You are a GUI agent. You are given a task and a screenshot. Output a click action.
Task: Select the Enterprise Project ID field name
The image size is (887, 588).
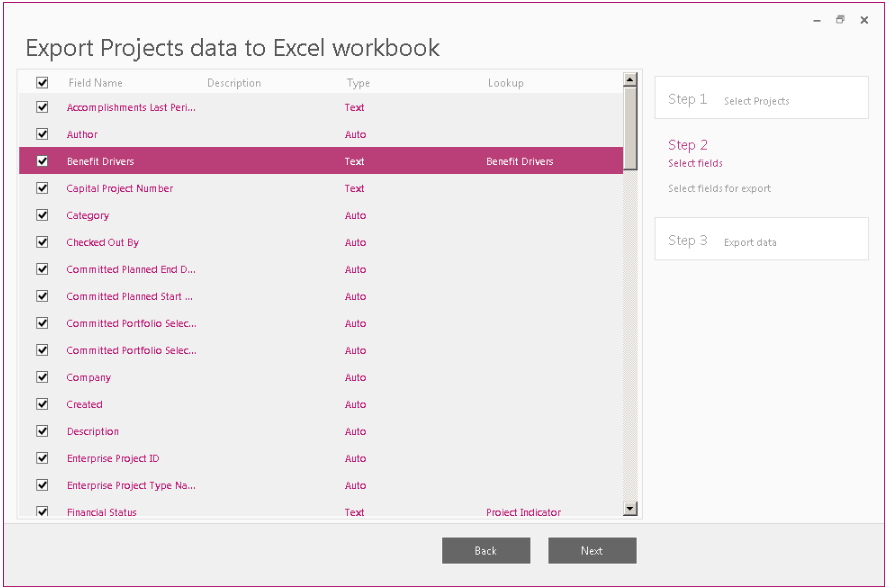tap(113, 458)
